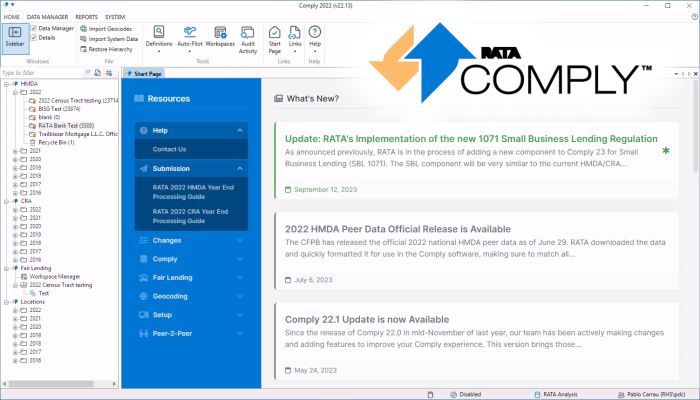Open Recycle Bin (1) in HMDA tree

tap(52, 142)
